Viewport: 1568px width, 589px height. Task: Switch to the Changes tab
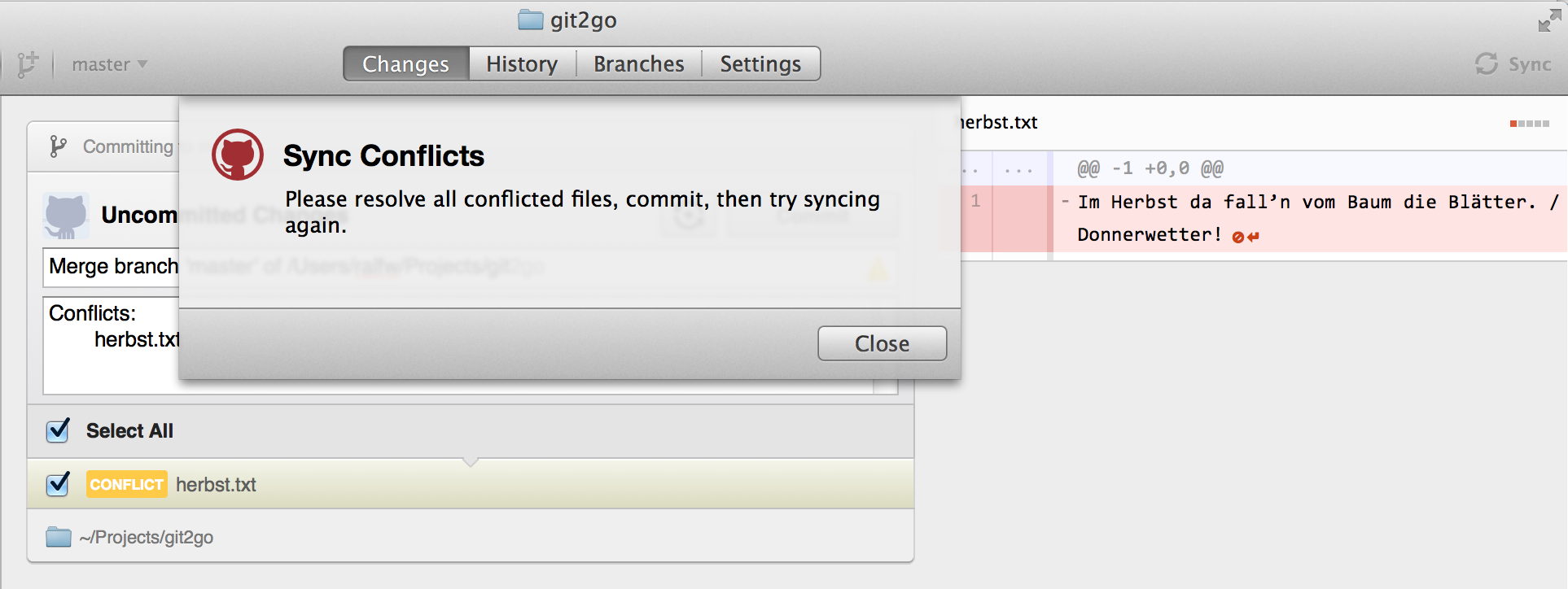[x=406, y=63]
